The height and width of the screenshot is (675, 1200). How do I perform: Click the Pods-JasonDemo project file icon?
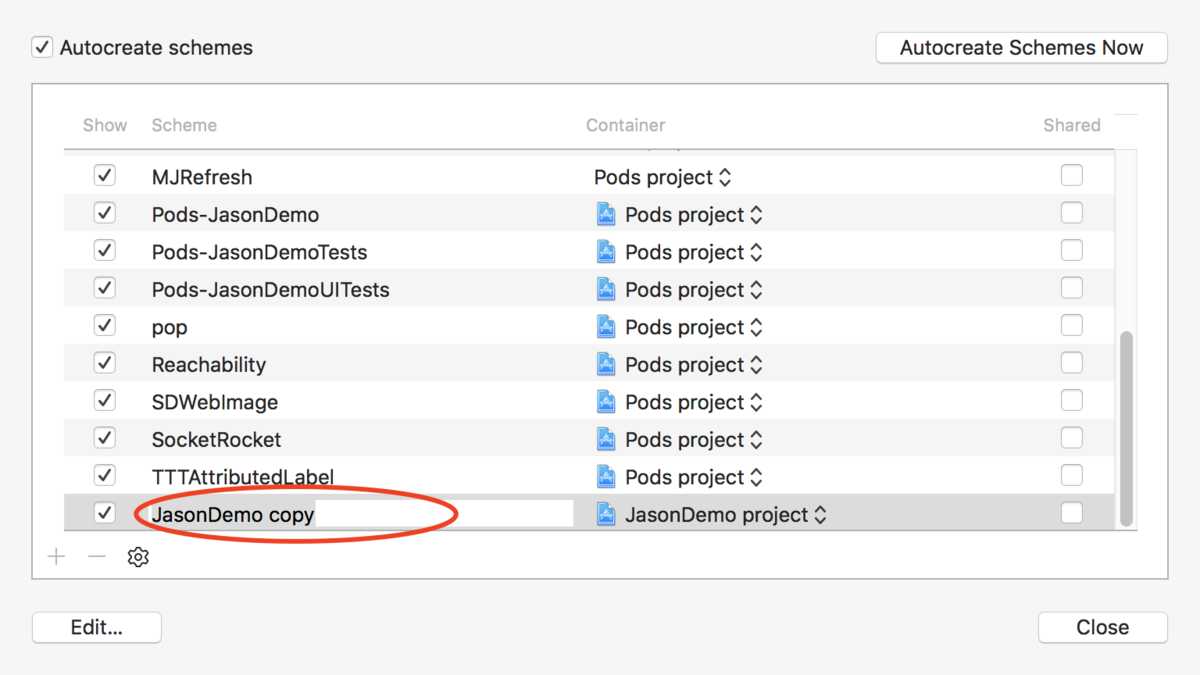click(606, 214)
